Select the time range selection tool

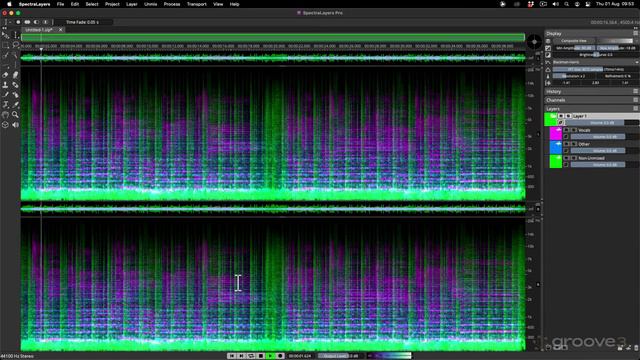click(16, 35)
